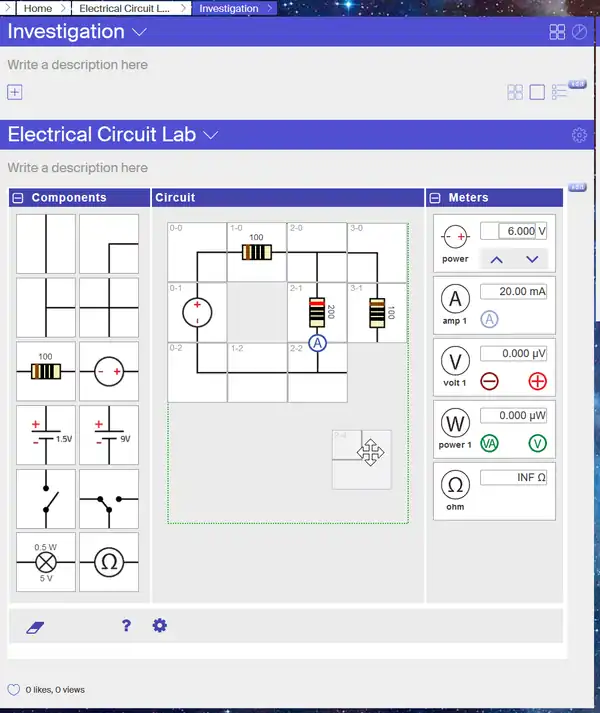Collapse the Meters panel
Screen dimensions: 600x713
click(436, 198)
